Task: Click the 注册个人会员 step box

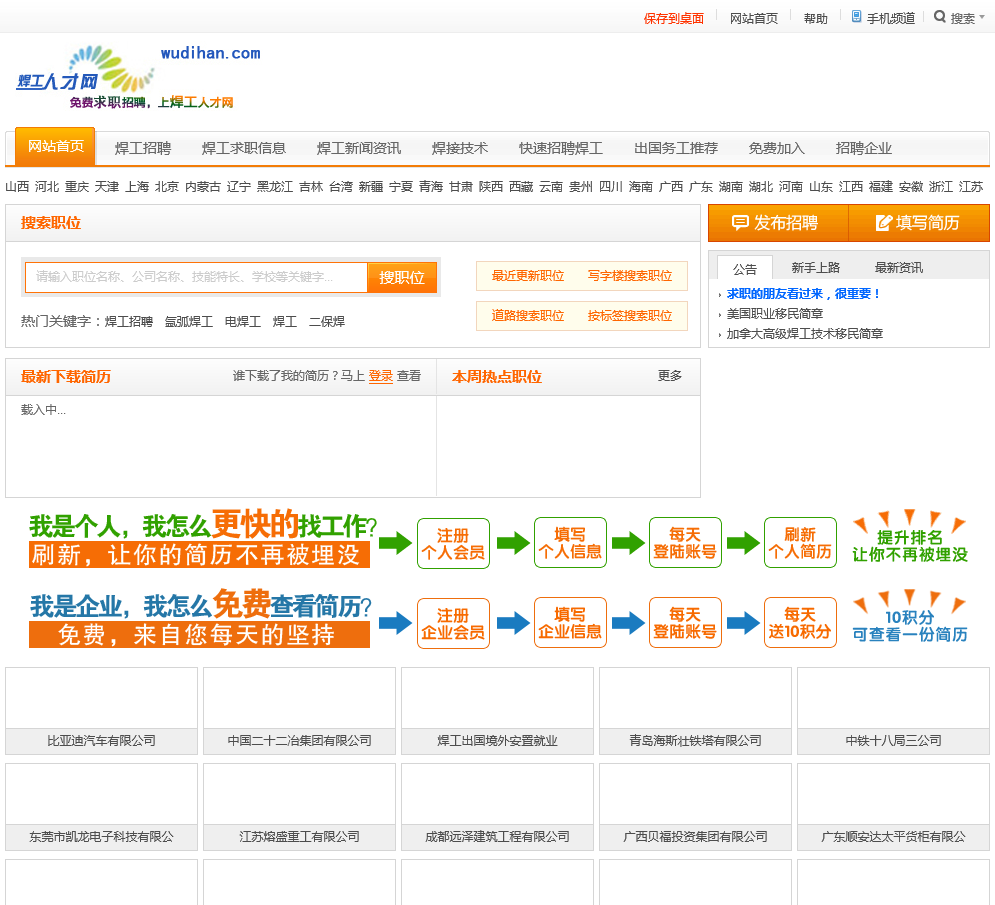Action: [453, 543]
